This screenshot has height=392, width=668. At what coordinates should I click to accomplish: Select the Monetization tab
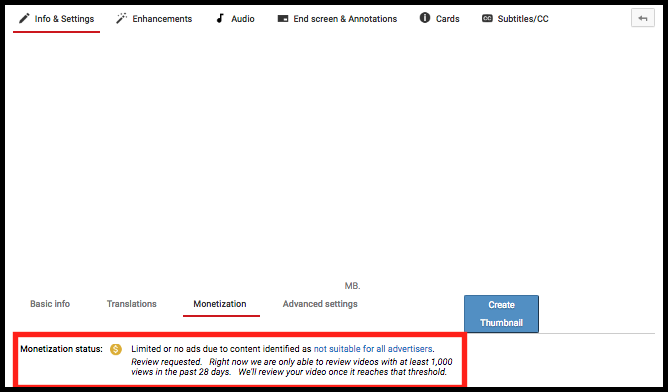point(220,304)
